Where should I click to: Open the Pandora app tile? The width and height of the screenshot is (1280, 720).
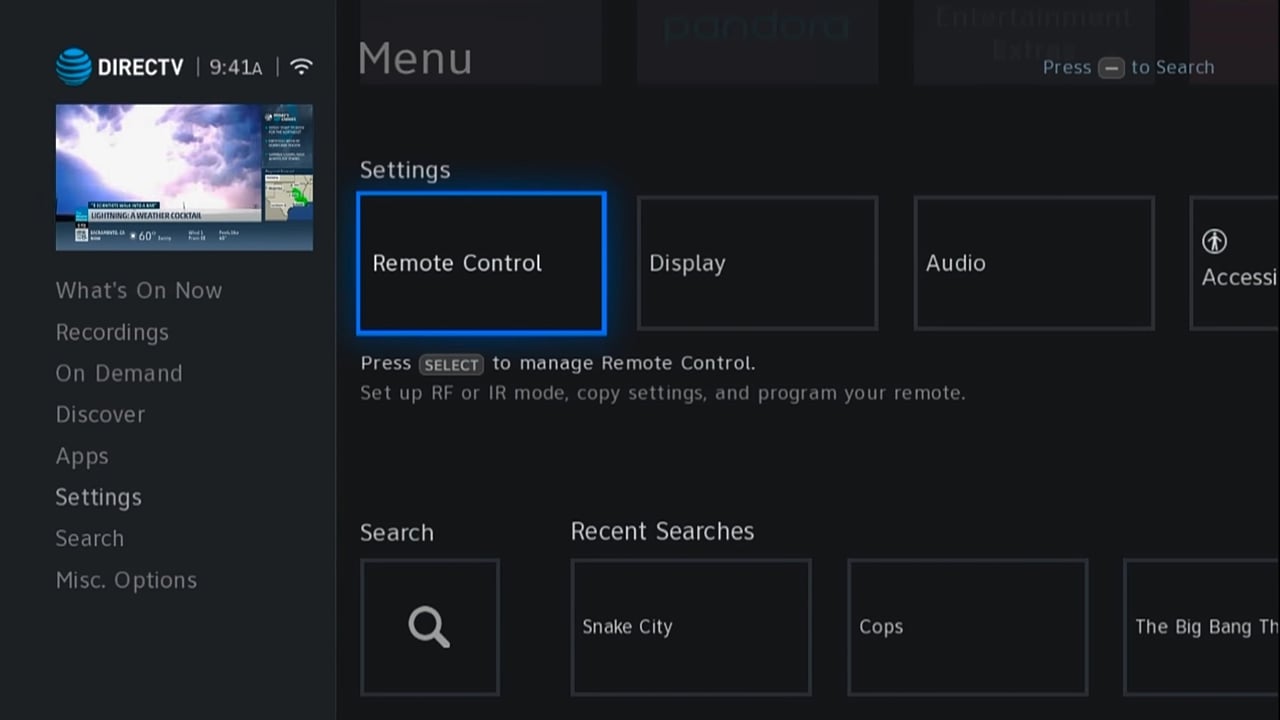(757, 42)
